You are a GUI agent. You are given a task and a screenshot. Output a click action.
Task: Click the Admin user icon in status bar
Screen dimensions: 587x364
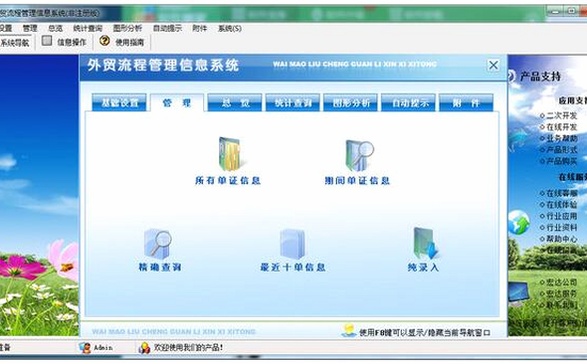click(85, 348)
